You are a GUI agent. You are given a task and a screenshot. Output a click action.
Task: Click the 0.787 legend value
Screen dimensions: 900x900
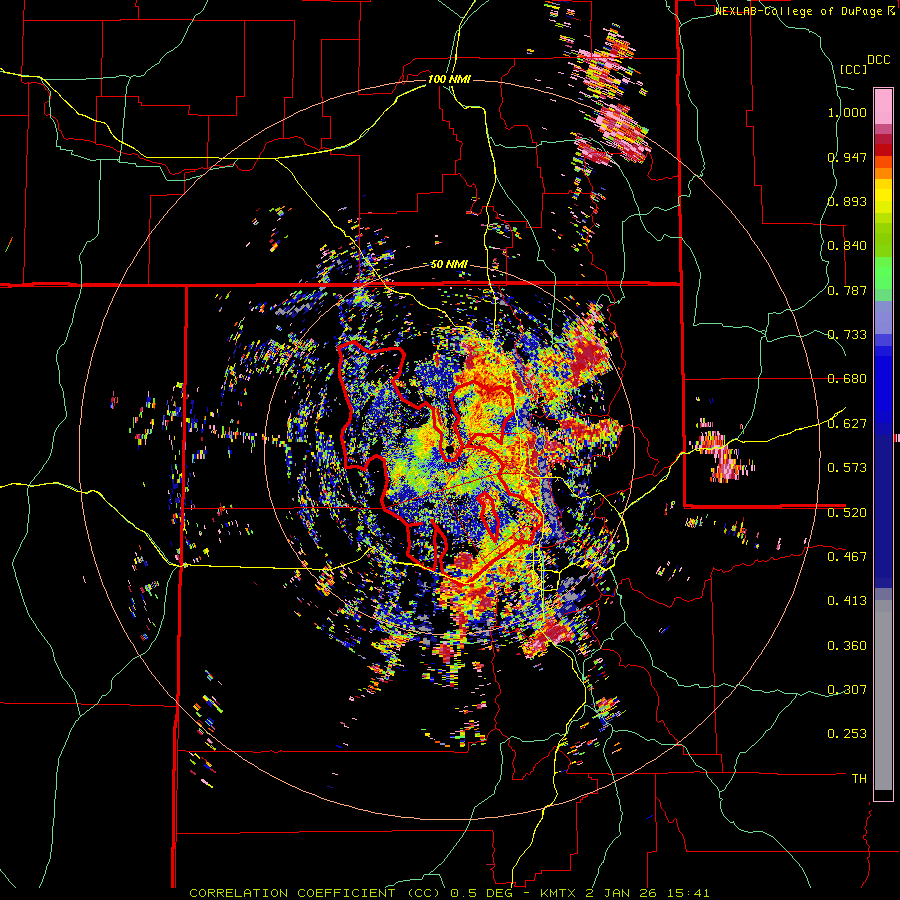click(x=847, y=290)
